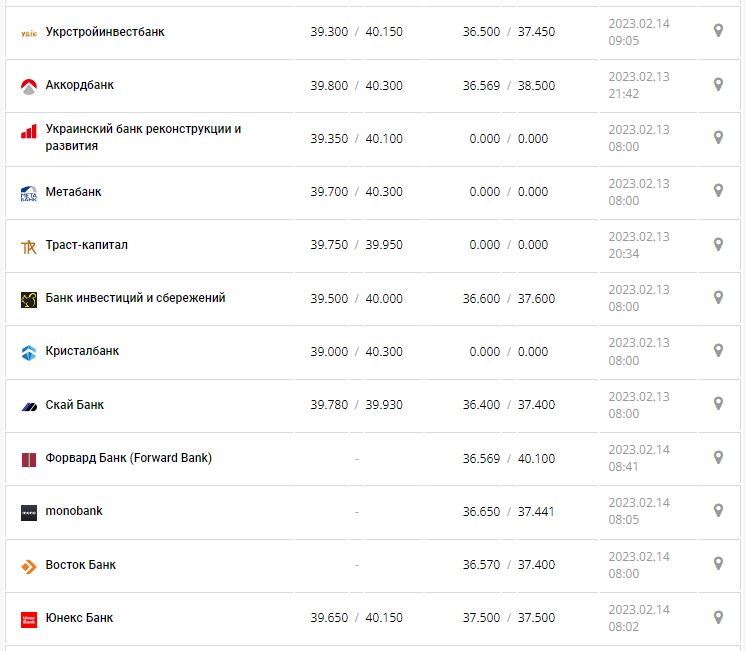
Task: Open the Укрстройинвестбанк bank link
Action: point(105,32)
